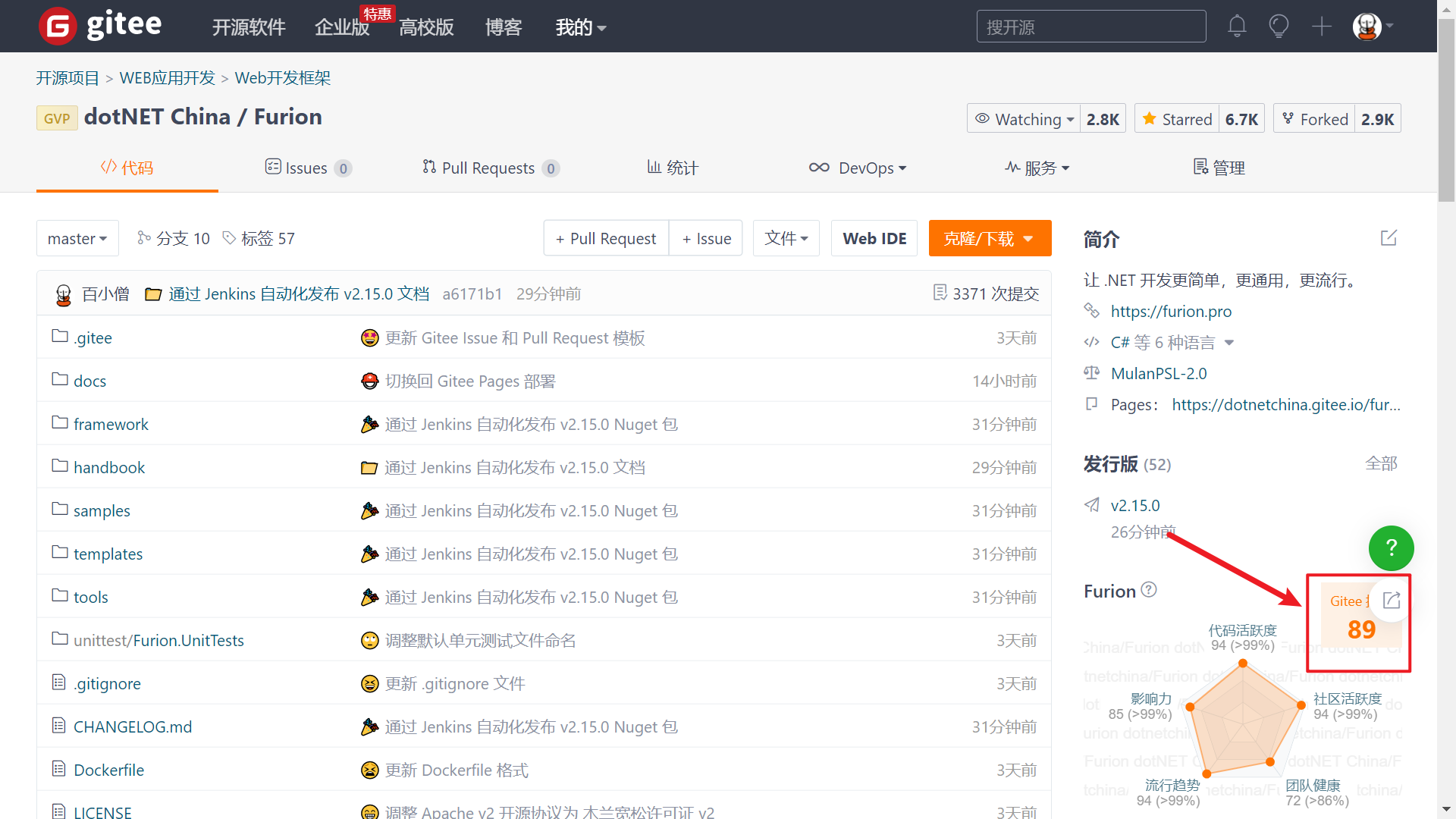Switch to the 代码 tab

(x=127, y=168)
